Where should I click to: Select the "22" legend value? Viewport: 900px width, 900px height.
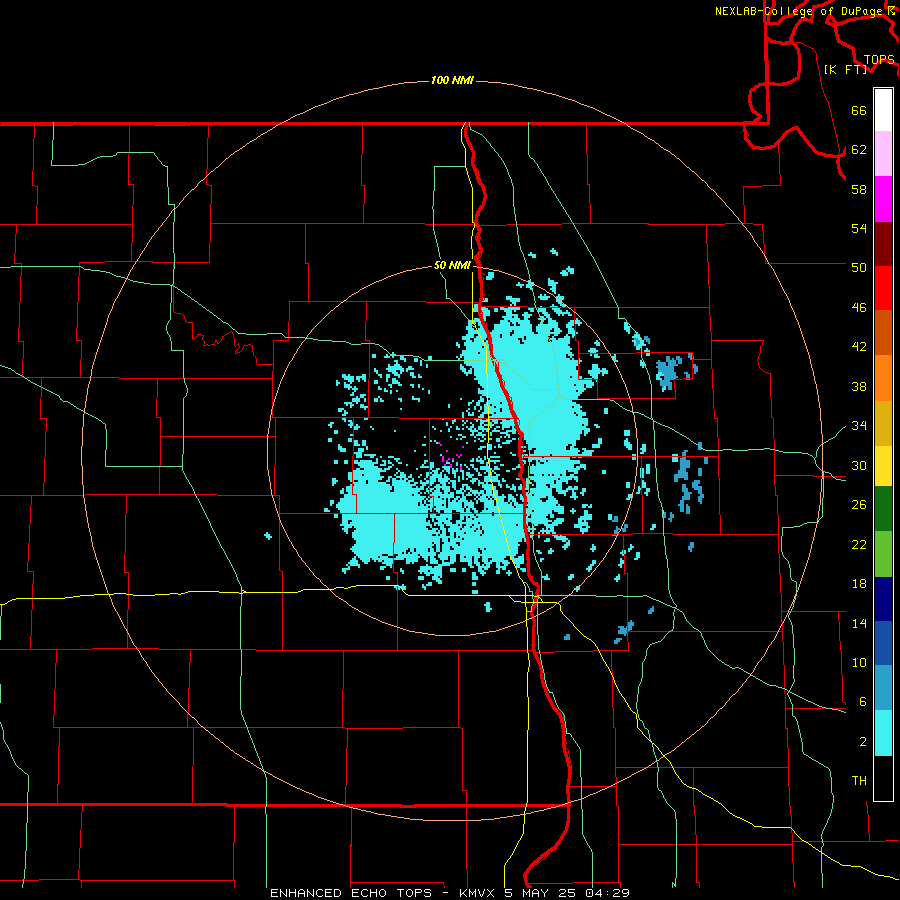(x=859, y=544)
